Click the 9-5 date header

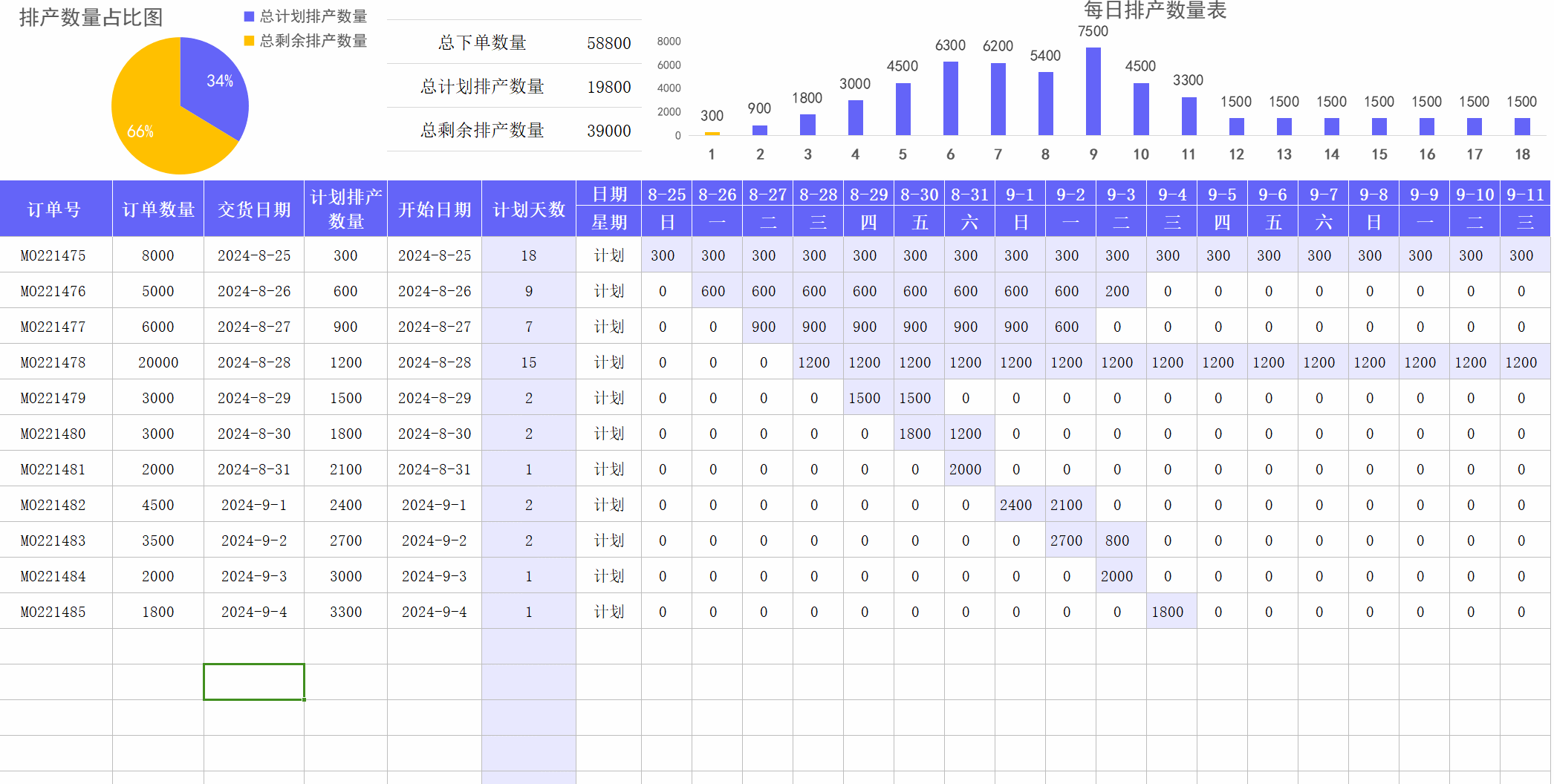click(x=1222, y=195)
